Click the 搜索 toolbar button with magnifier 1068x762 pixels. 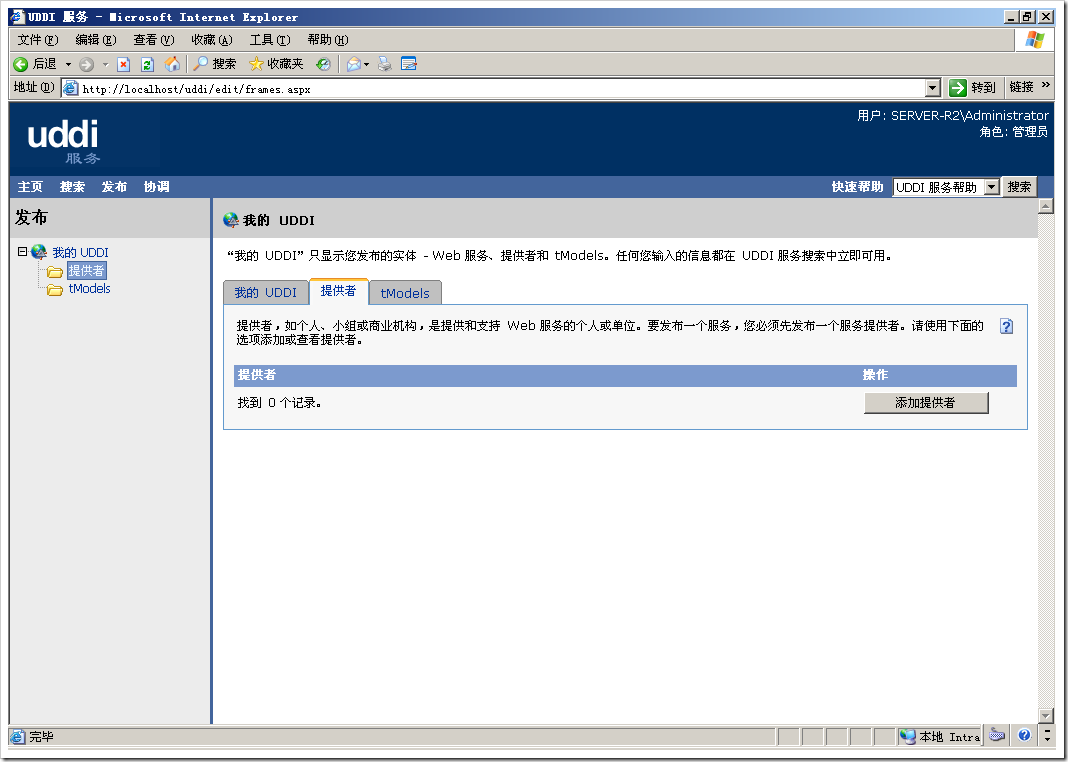tap(215, 64)
